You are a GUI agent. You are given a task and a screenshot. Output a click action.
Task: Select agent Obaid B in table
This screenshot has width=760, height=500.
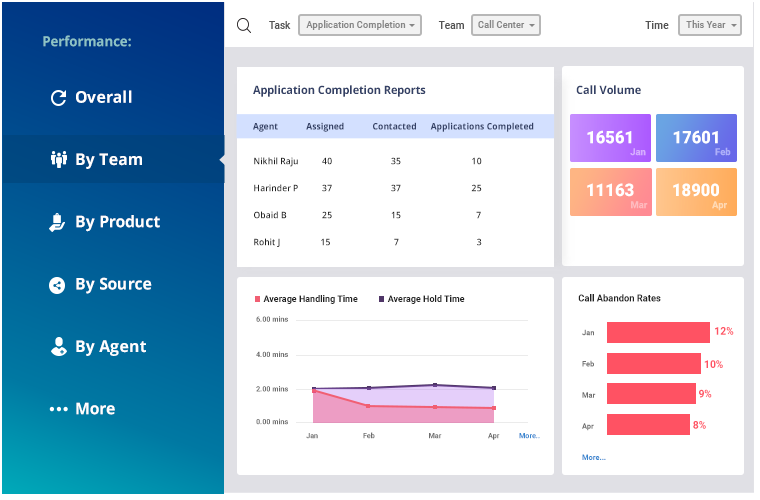(x=270, y=215)
